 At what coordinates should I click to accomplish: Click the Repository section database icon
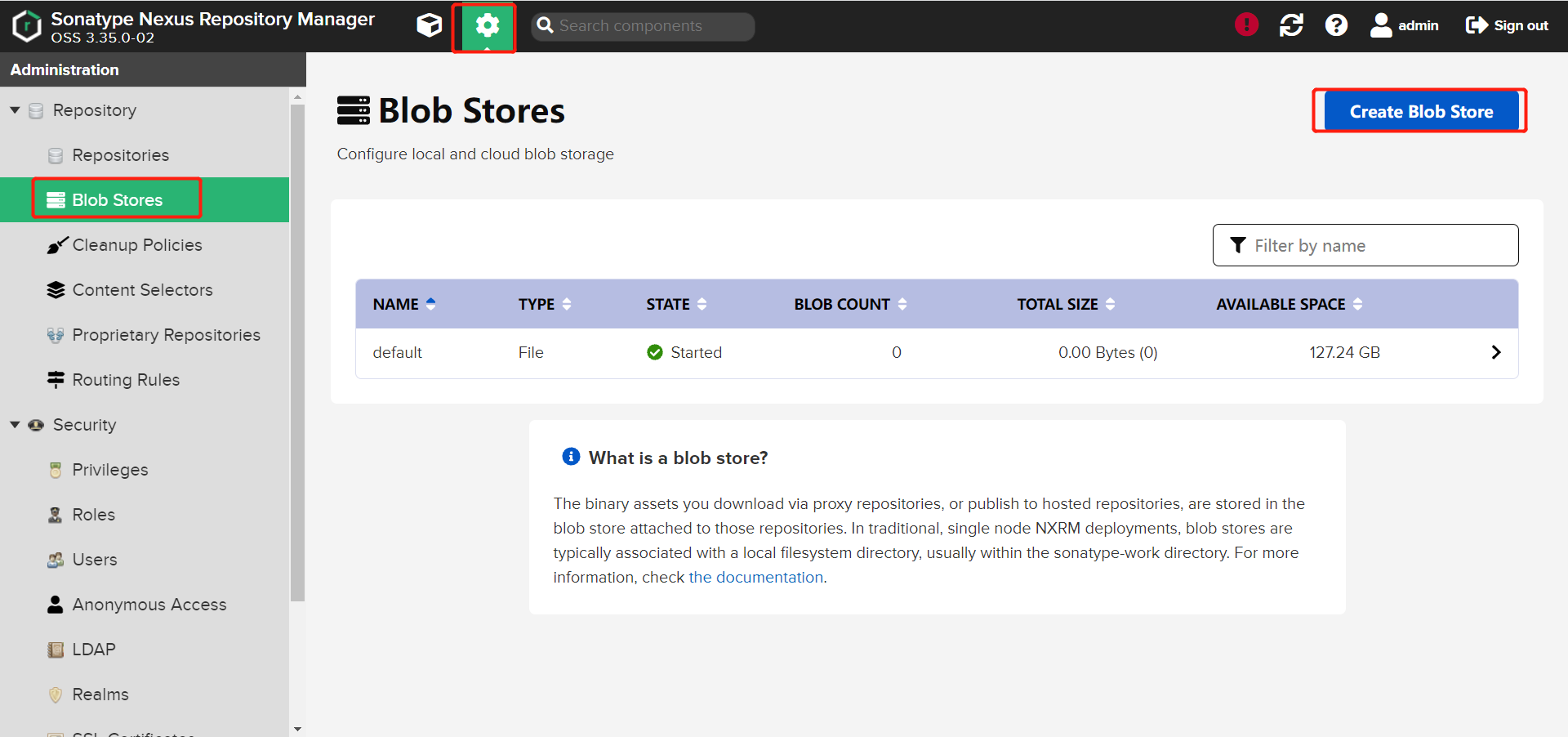pos(36,110)
